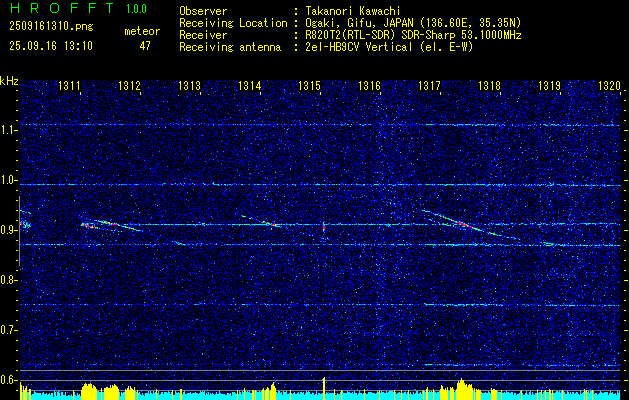Click the version number 1.0.0
629x400 pixels.
click(x=136, y=8)
